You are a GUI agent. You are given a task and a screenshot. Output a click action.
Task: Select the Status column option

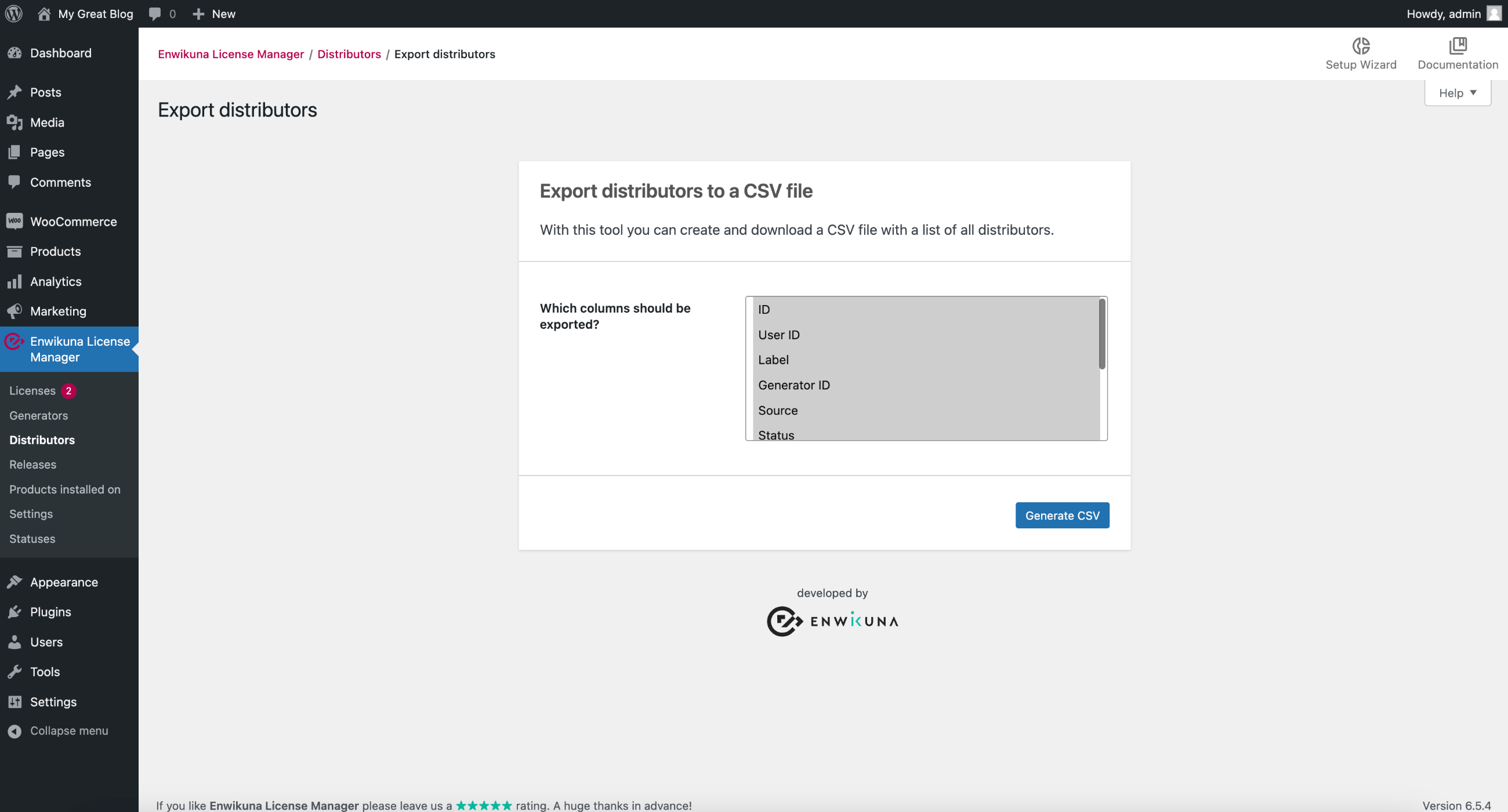[x=776, y=434]
